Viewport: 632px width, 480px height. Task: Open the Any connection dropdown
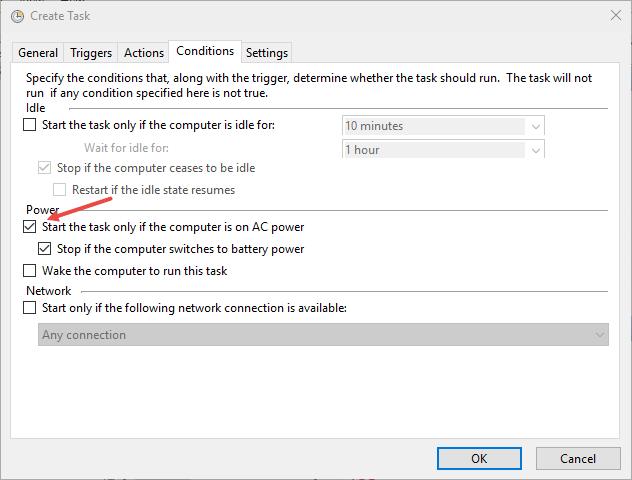[599, 335]
